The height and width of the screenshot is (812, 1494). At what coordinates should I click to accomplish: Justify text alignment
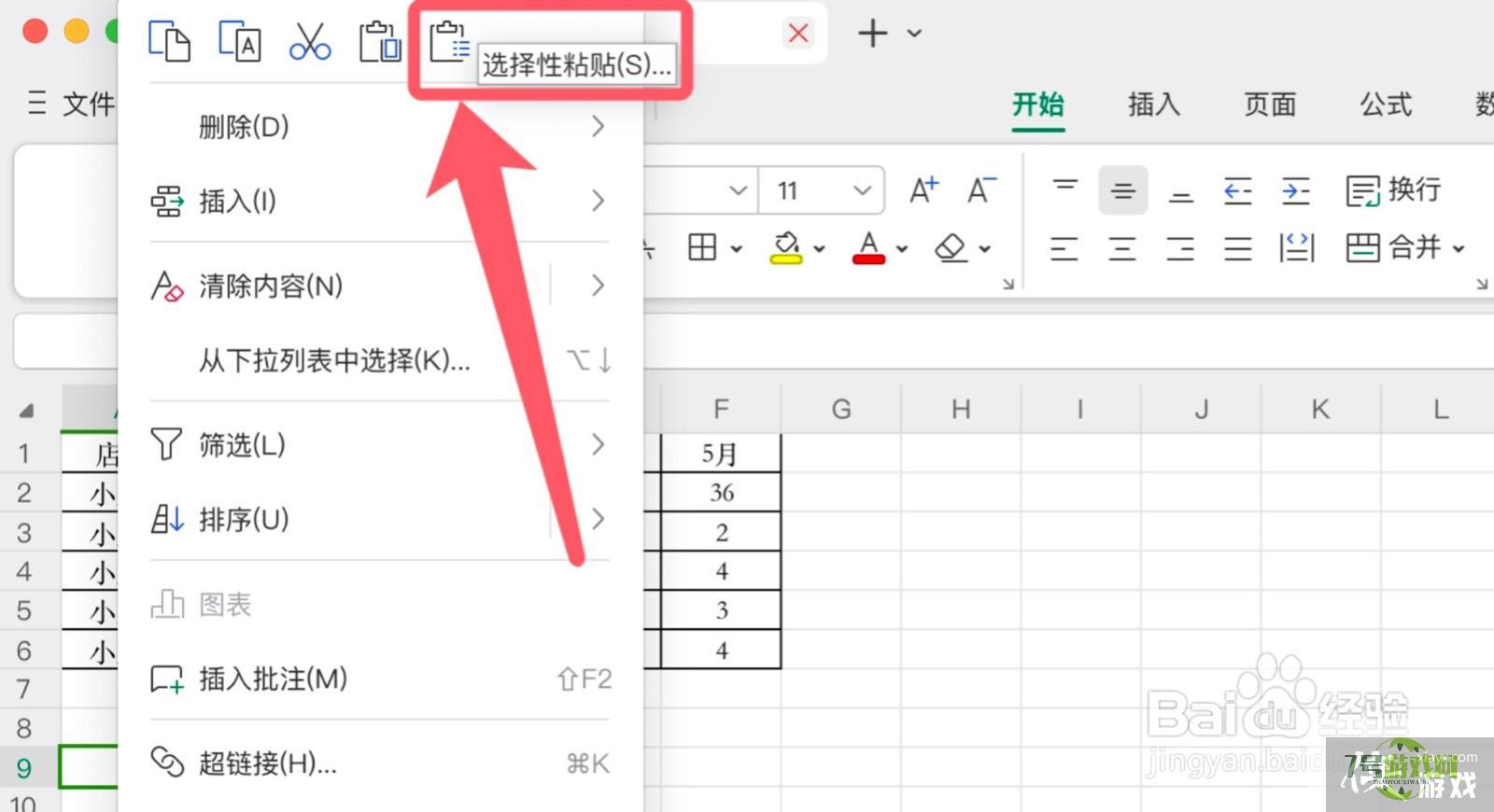(x=1238, y=248)
